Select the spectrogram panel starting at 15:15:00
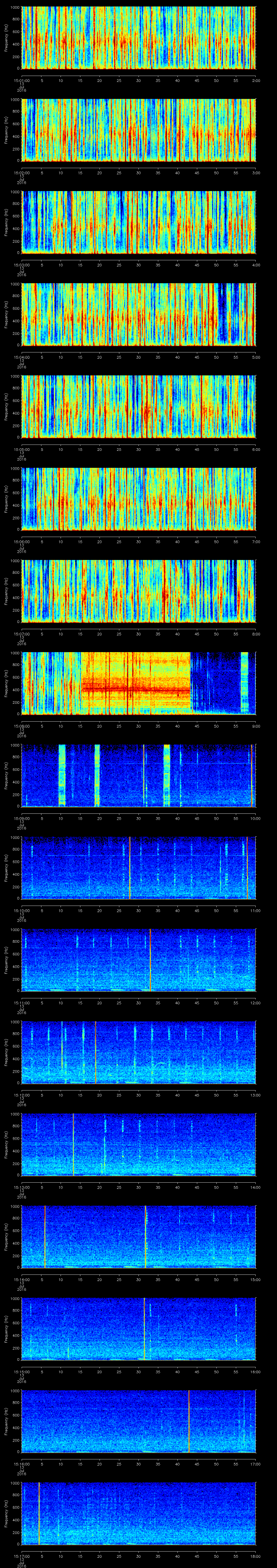The image size is (277, 1568). click(x=138, y=1329)
